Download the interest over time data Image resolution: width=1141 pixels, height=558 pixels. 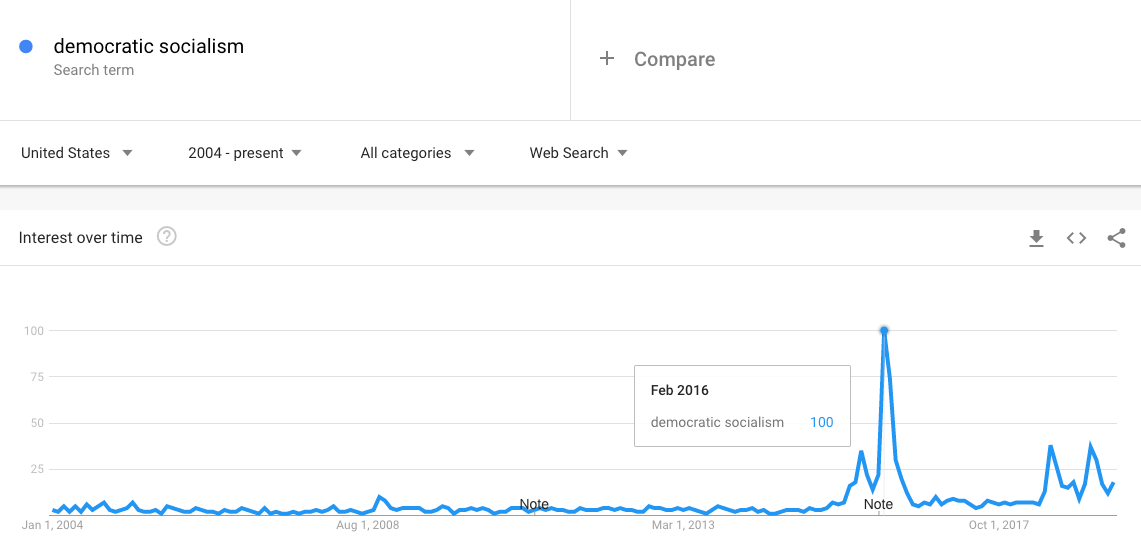coord(1036,238)
